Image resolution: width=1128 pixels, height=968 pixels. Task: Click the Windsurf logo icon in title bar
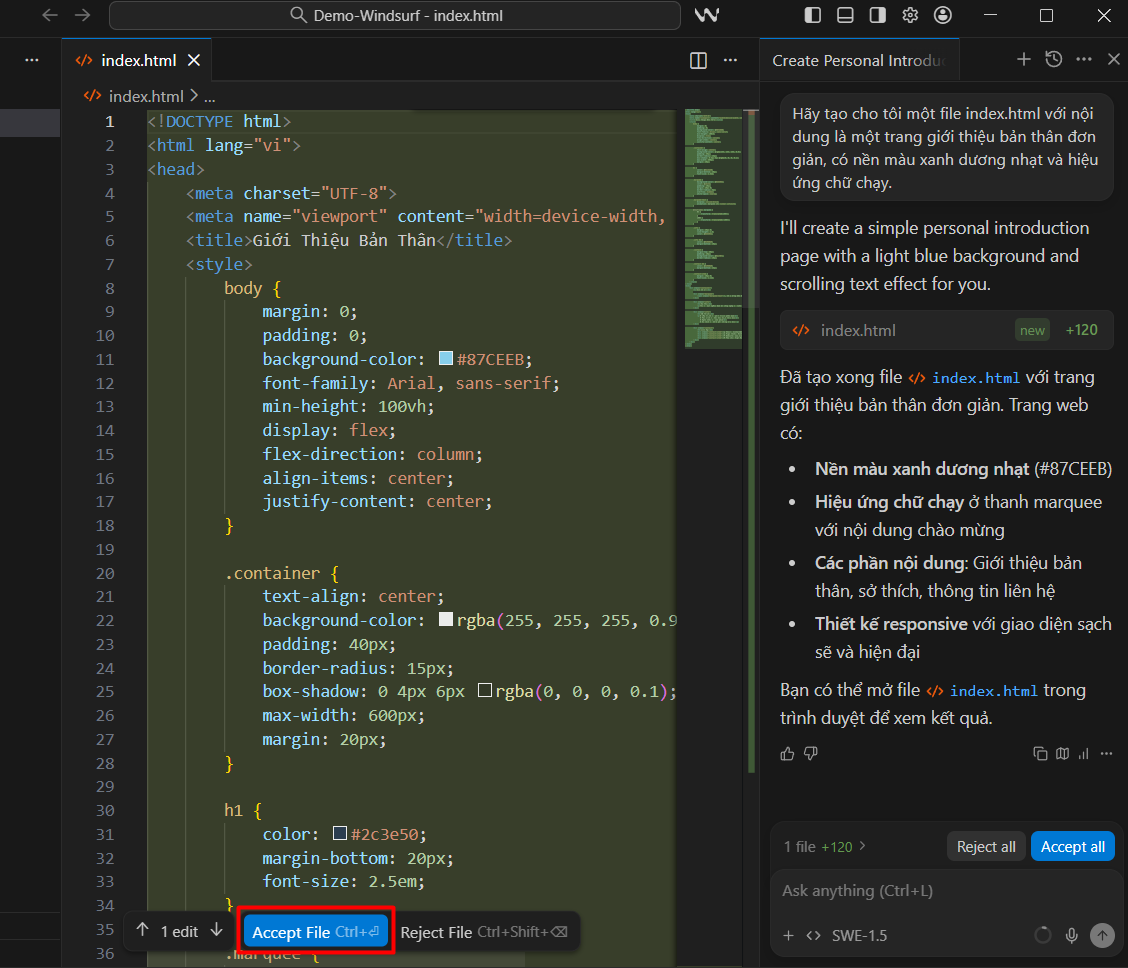point(708,15)
